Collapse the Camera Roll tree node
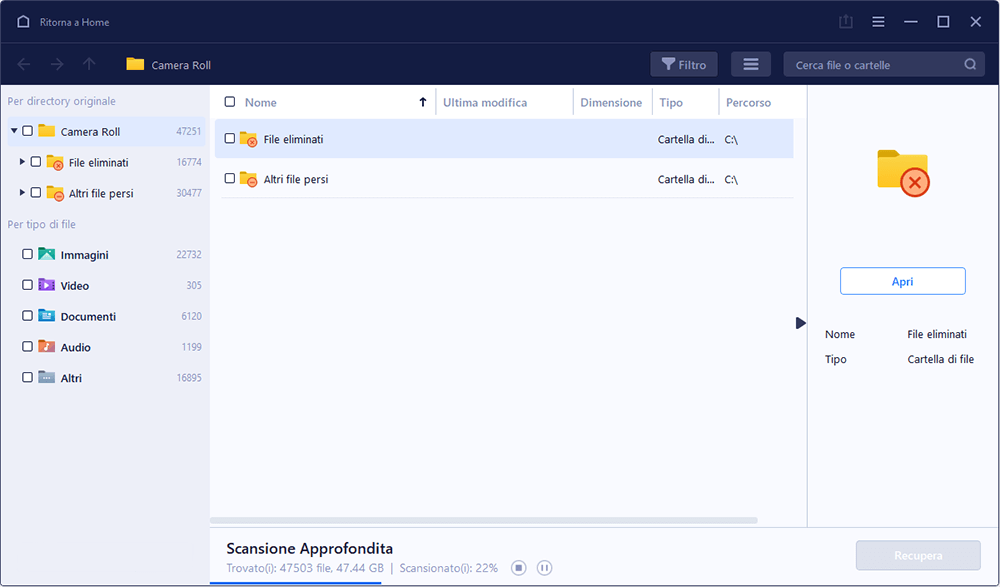The image size is (1000, 587). (x=14, y=131)
